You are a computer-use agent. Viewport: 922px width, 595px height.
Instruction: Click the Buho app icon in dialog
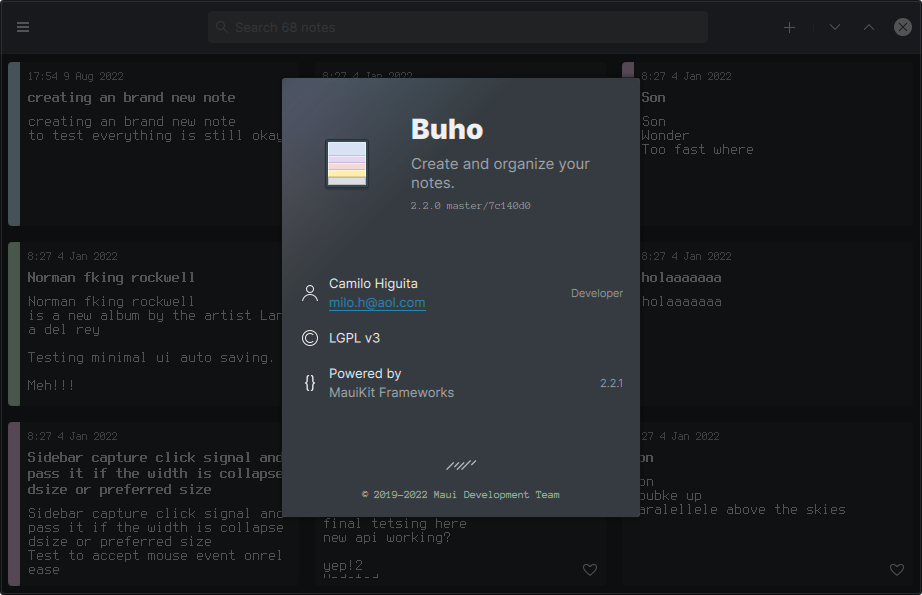point(347,163)
